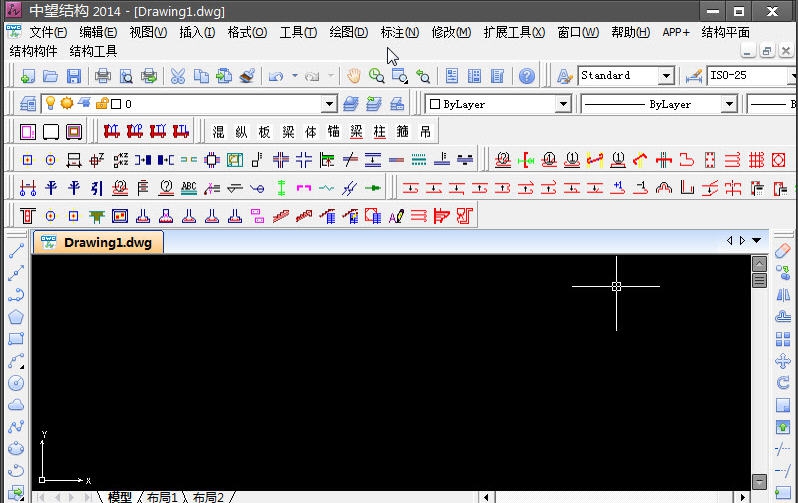This screenshot has height=503, width=798.
Task: Click the 混 toolbar button
Action: click(218, 132)
